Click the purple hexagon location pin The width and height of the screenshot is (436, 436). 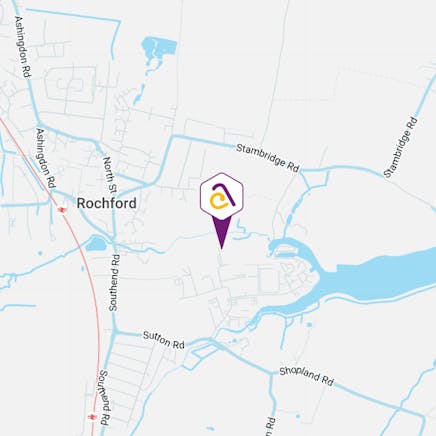click(222, 197)
